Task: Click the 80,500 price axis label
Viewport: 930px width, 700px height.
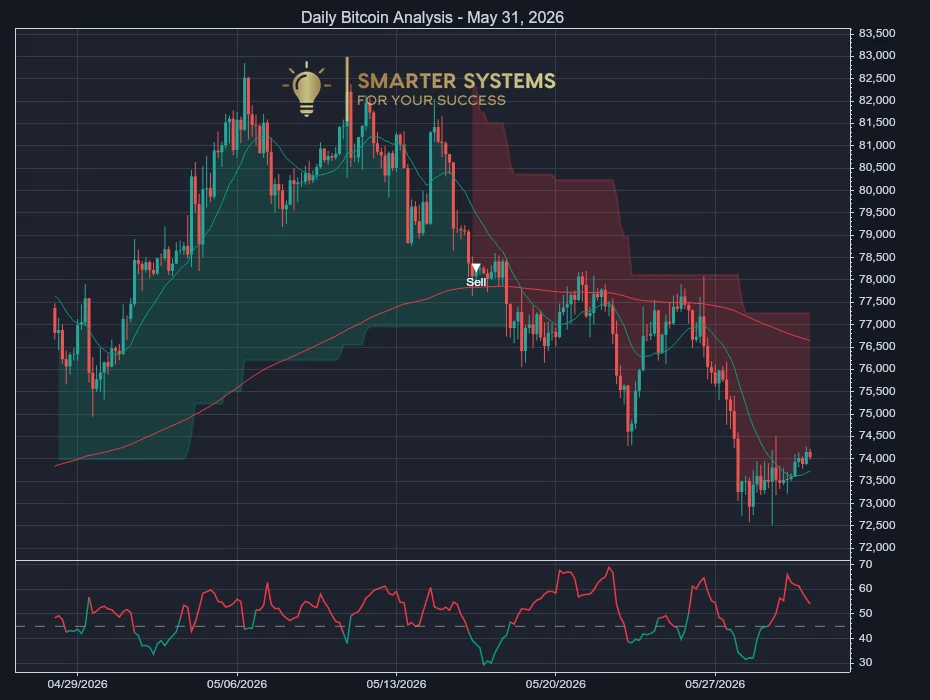Action: click(x=877, y=167)
